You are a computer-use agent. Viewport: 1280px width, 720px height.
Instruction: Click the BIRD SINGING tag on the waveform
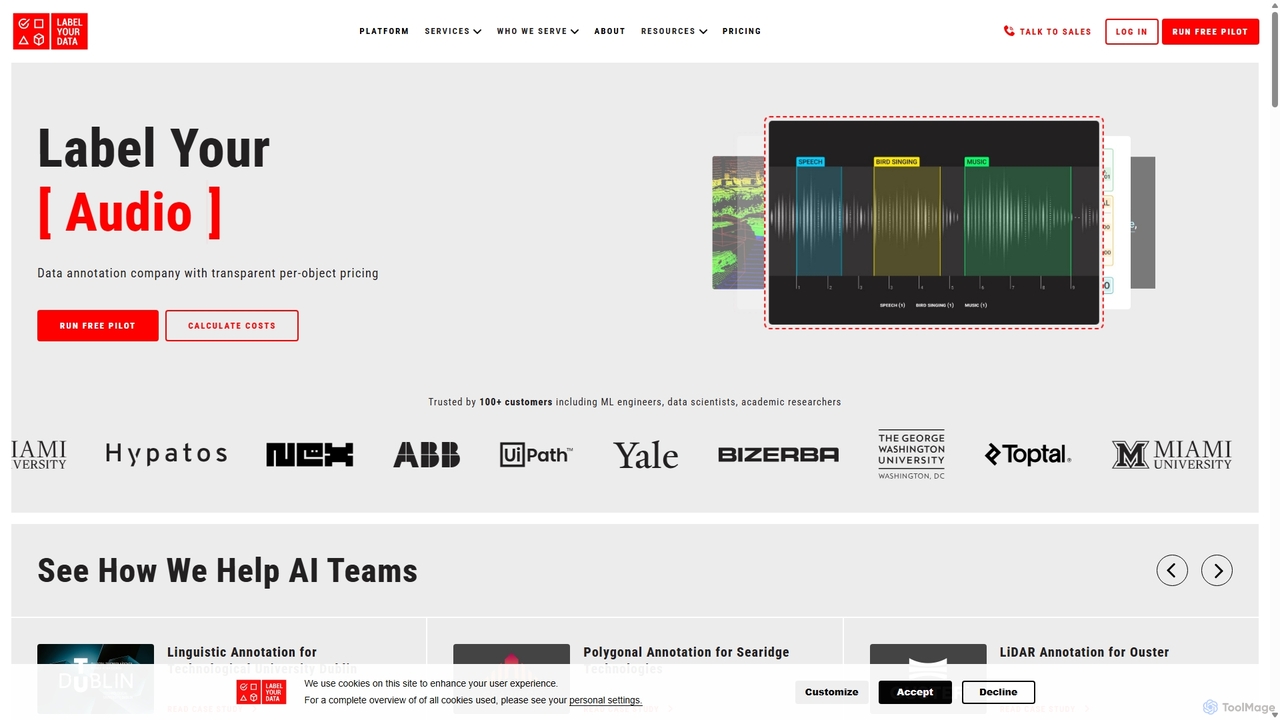click(896, 162)
